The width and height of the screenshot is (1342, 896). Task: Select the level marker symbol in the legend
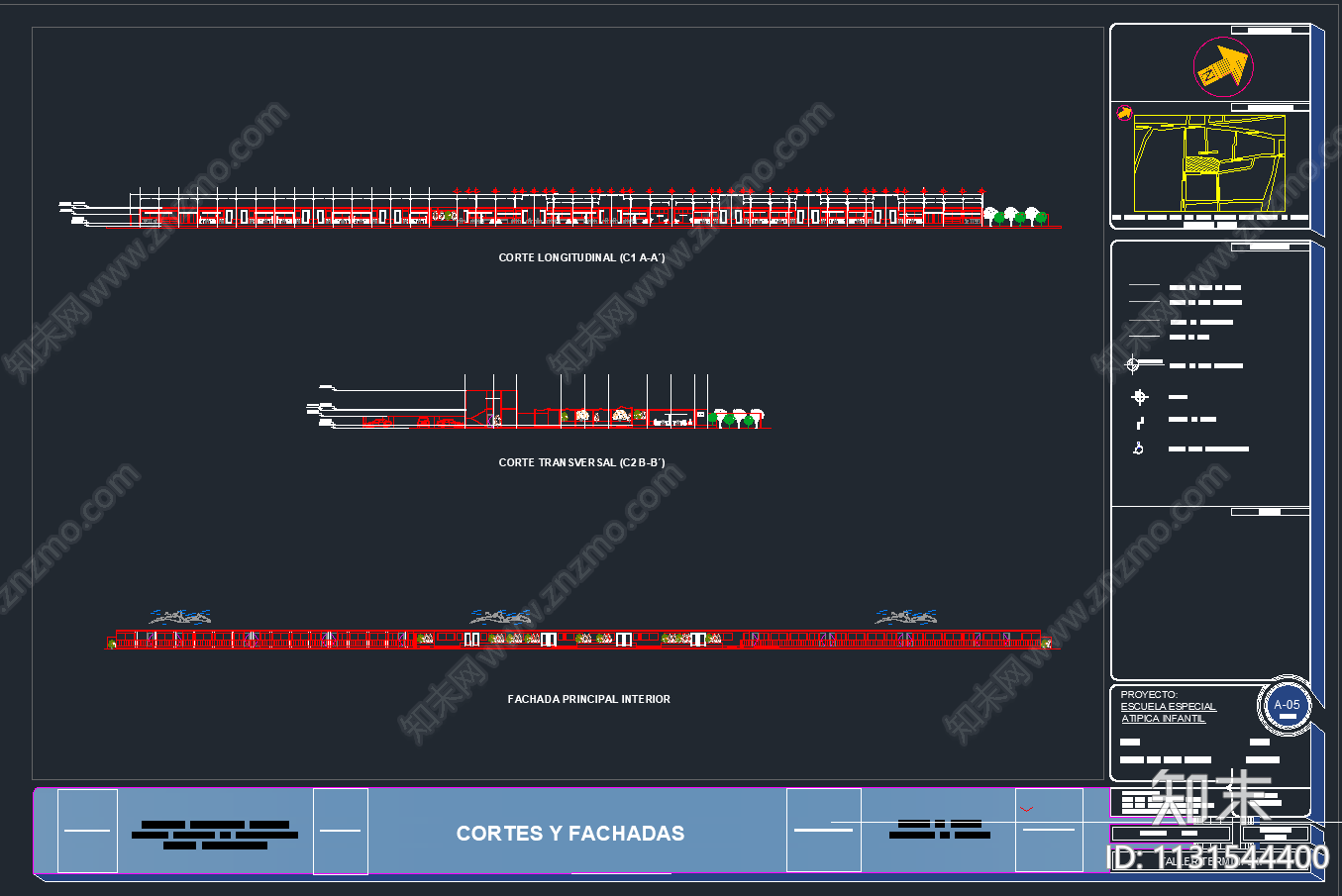[x=1144, y=364]
